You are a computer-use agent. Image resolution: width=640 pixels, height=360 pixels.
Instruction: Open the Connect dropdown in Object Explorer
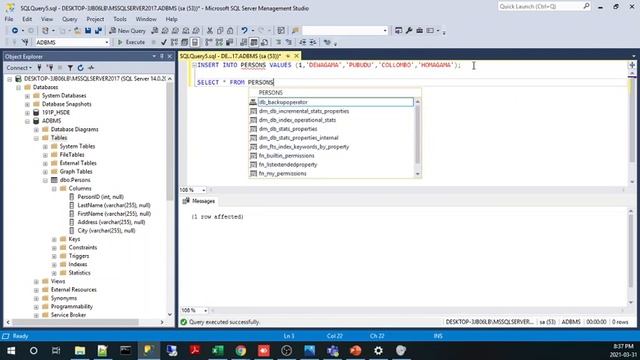(19, 68)
